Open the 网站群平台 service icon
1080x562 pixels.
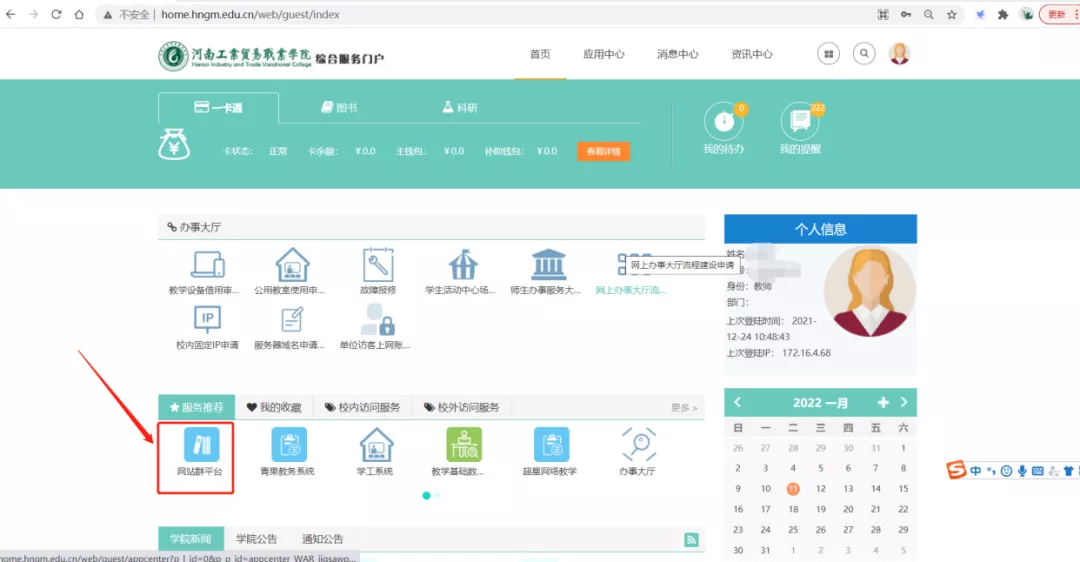pos(200,445)
